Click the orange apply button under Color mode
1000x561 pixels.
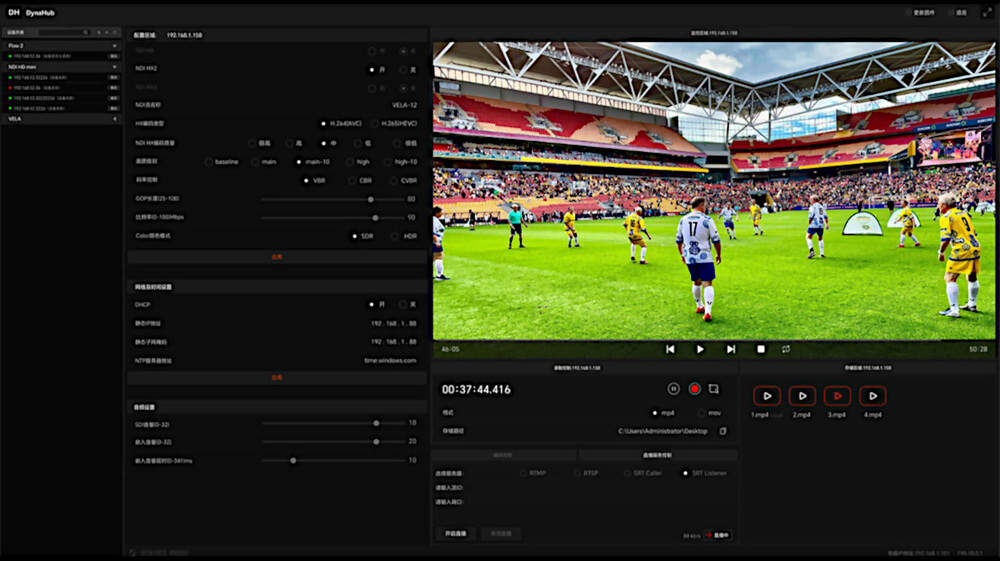tap(277, 257)
